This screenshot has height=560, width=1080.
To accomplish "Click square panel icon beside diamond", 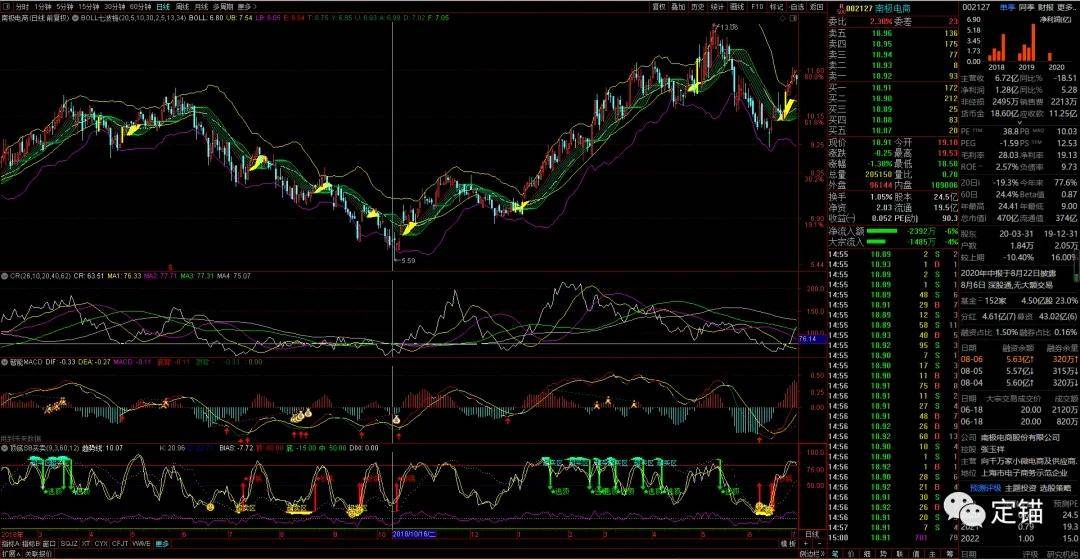I will (793, 19).
